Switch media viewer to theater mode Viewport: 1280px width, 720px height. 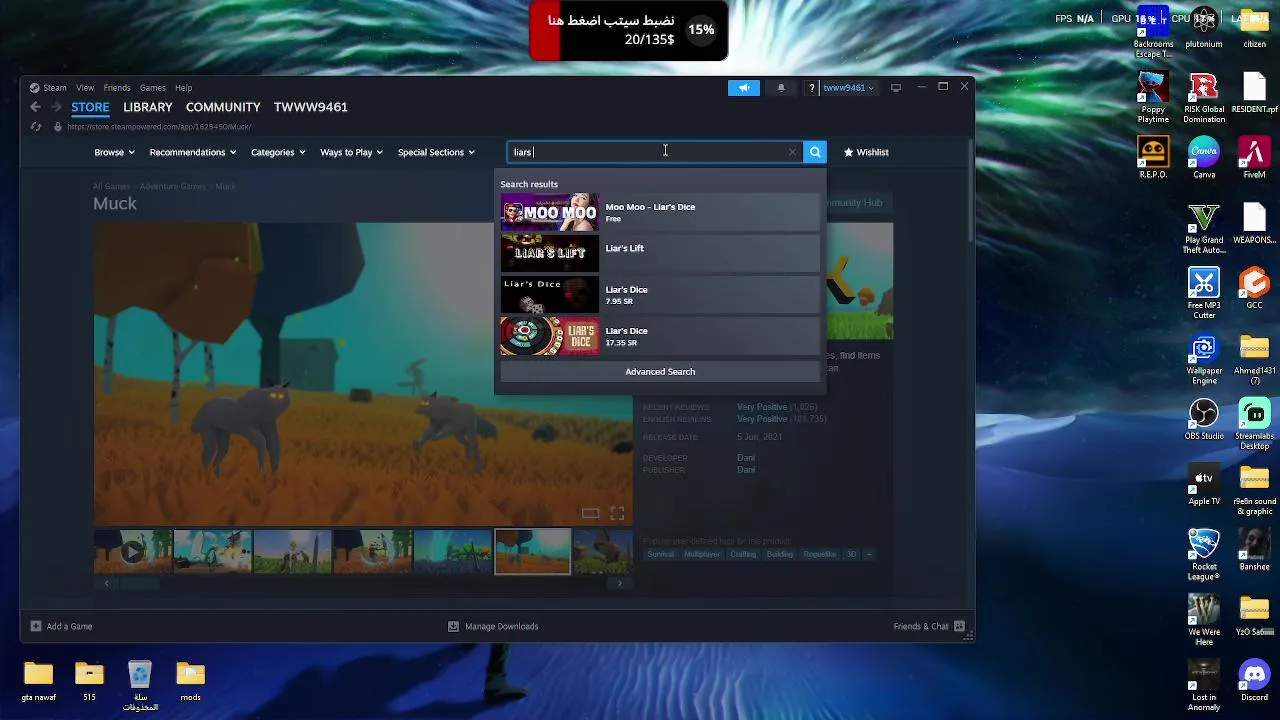(591, 514)
